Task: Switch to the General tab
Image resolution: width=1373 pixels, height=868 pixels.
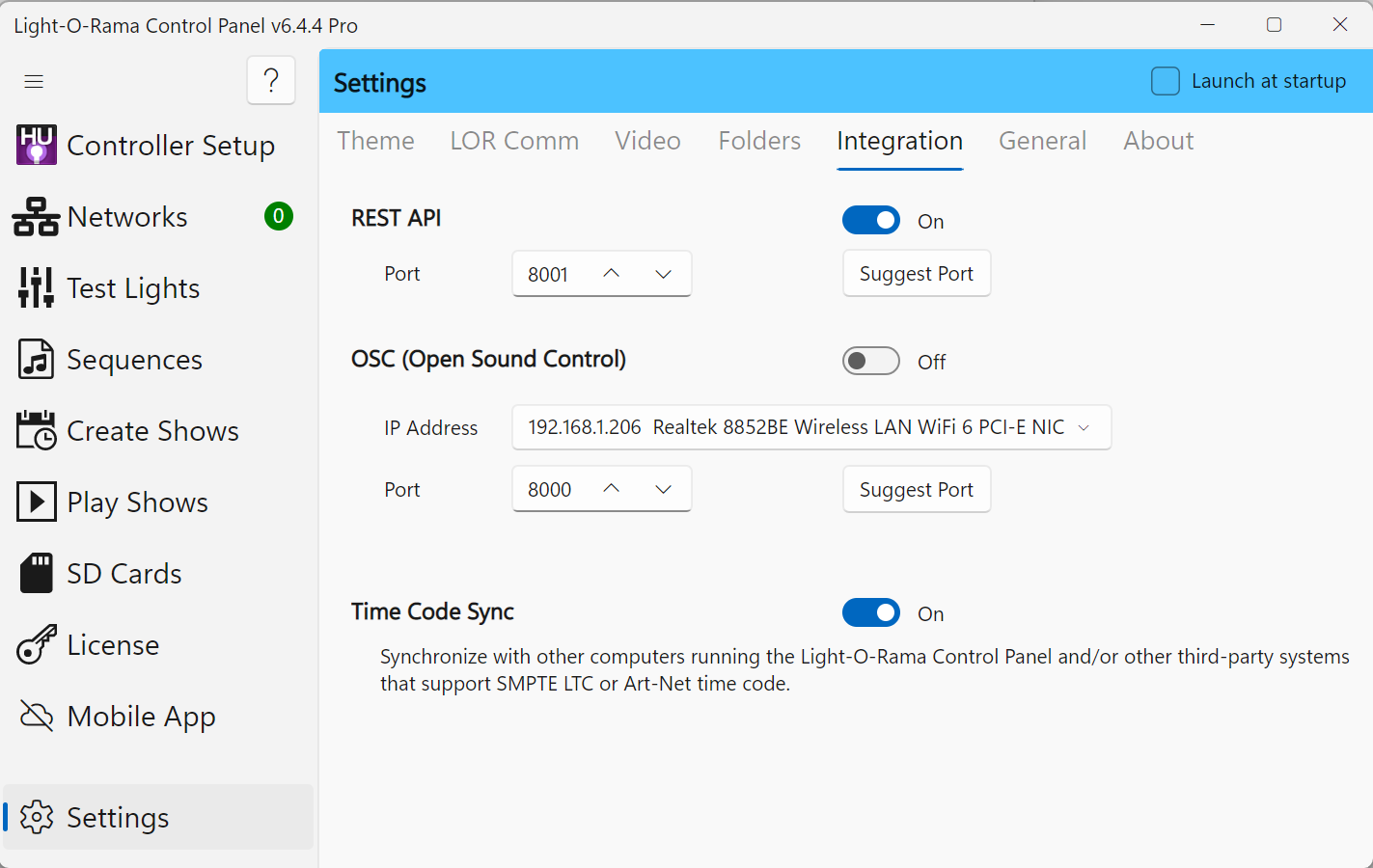Action: (x=1042, y=141)
